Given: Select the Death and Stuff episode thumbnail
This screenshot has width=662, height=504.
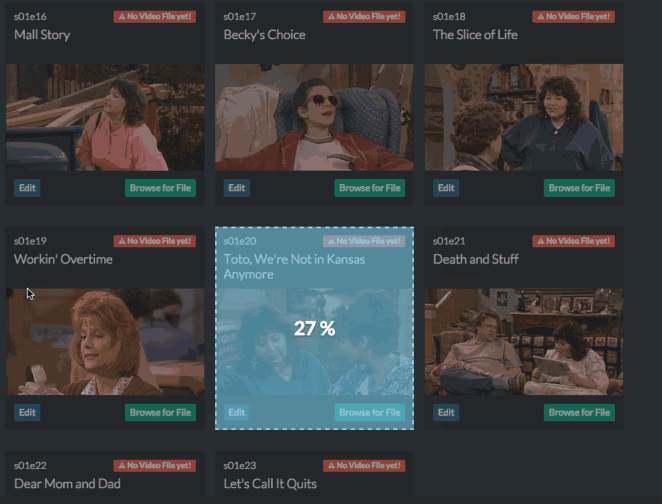Looking at the screenshot, I should (x=524, y=342).
